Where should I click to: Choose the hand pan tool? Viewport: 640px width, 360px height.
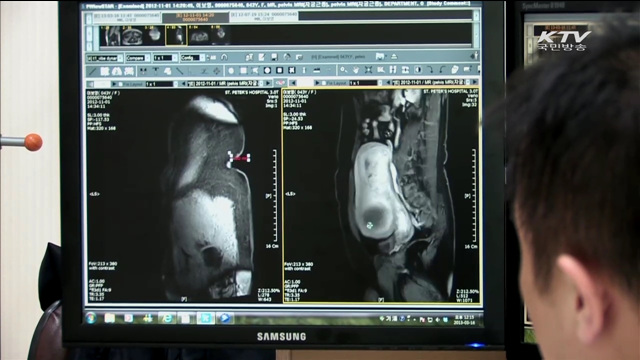[356, 70]
